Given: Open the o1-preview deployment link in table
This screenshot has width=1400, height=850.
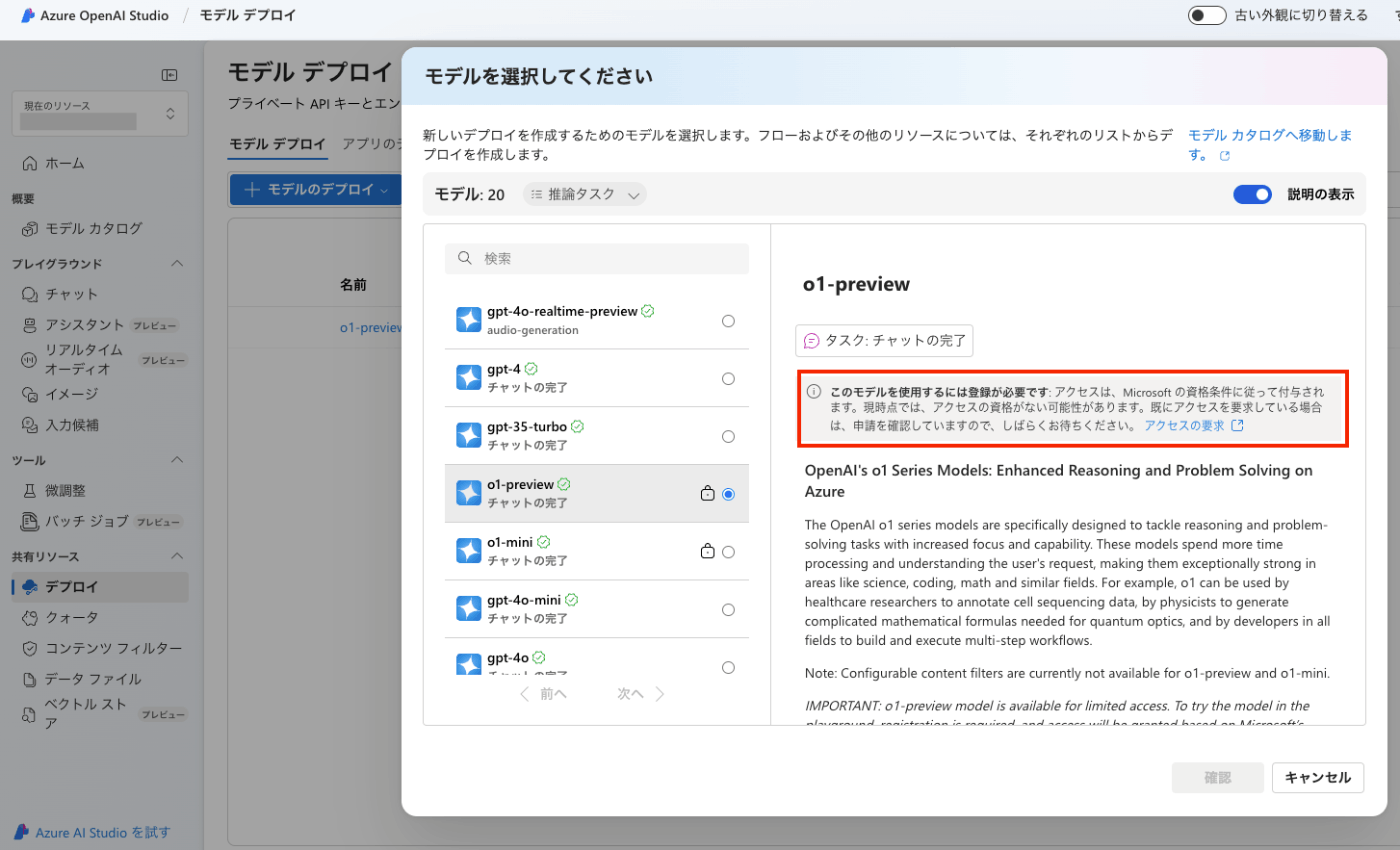Looking at the screenshot, I should tap(370, 327).
